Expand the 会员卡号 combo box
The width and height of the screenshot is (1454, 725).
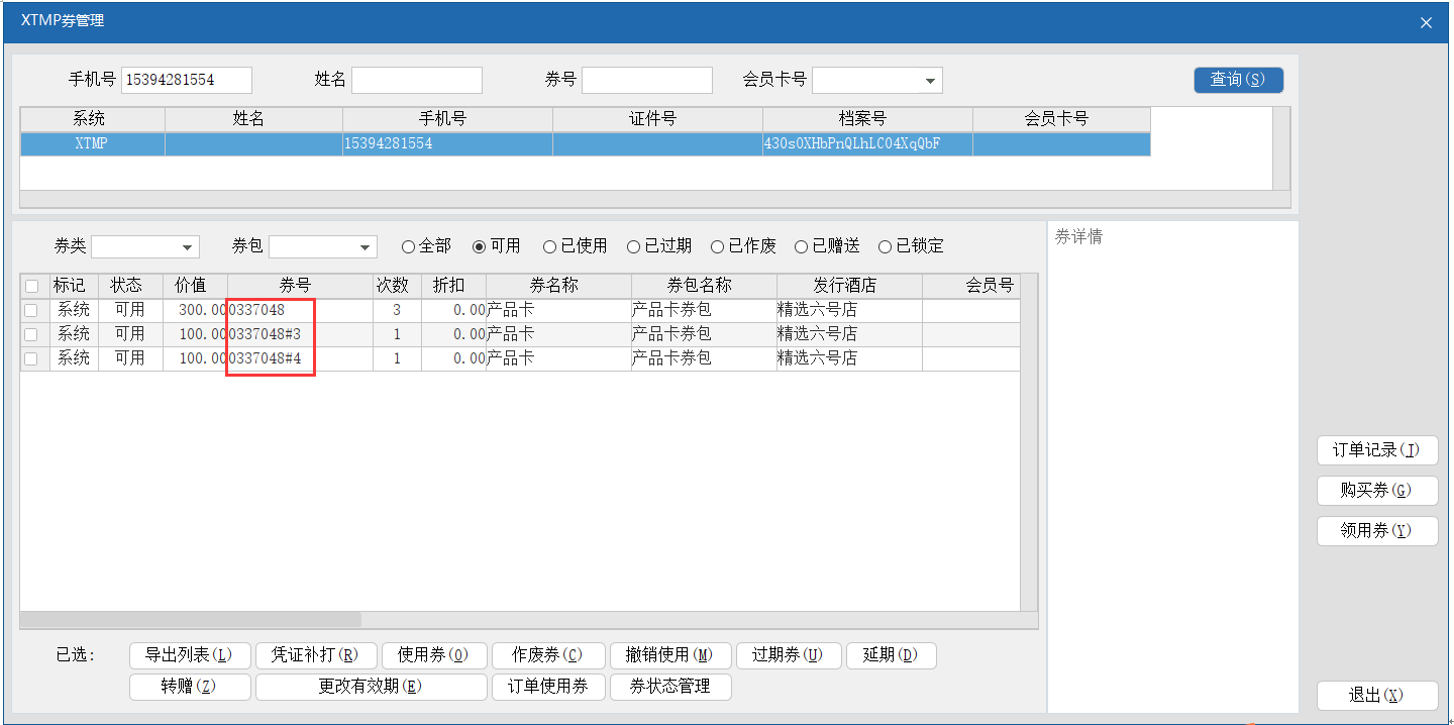(930, 80)
